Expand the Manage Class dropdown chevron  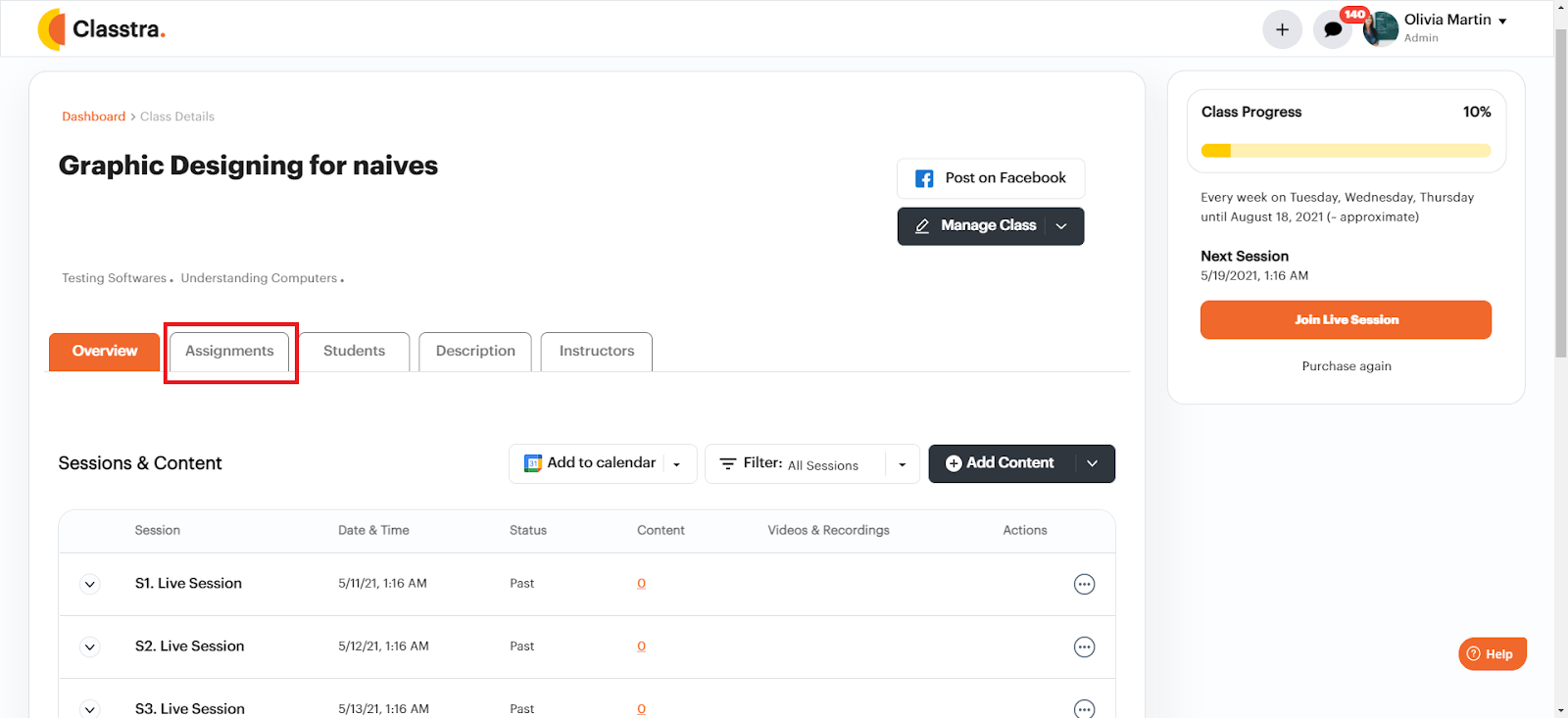click(x=1061, y=226)
